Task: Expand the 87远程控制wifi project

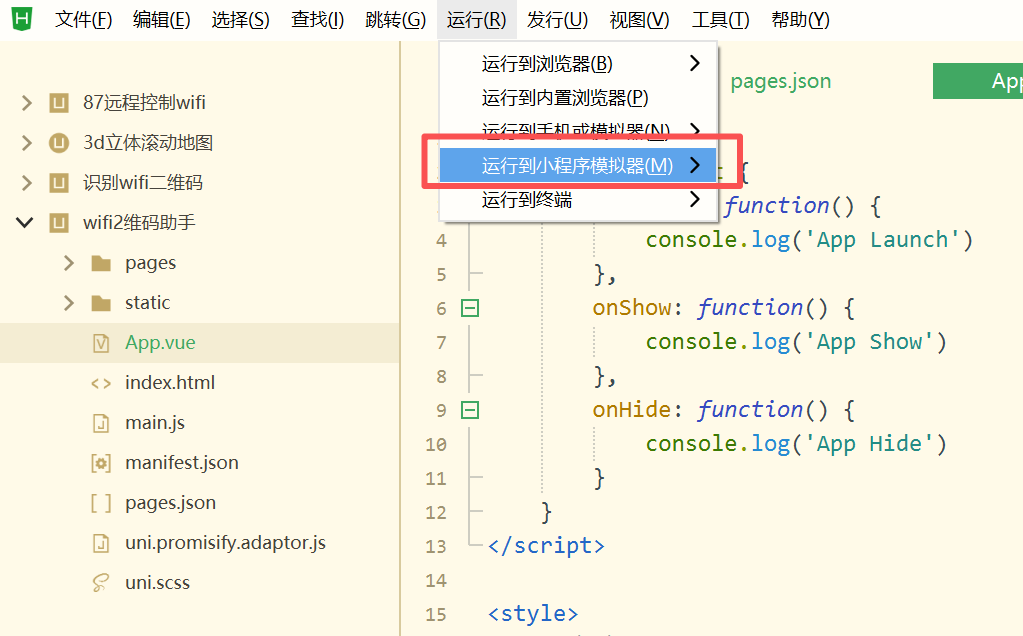Action: pos(26,103)
